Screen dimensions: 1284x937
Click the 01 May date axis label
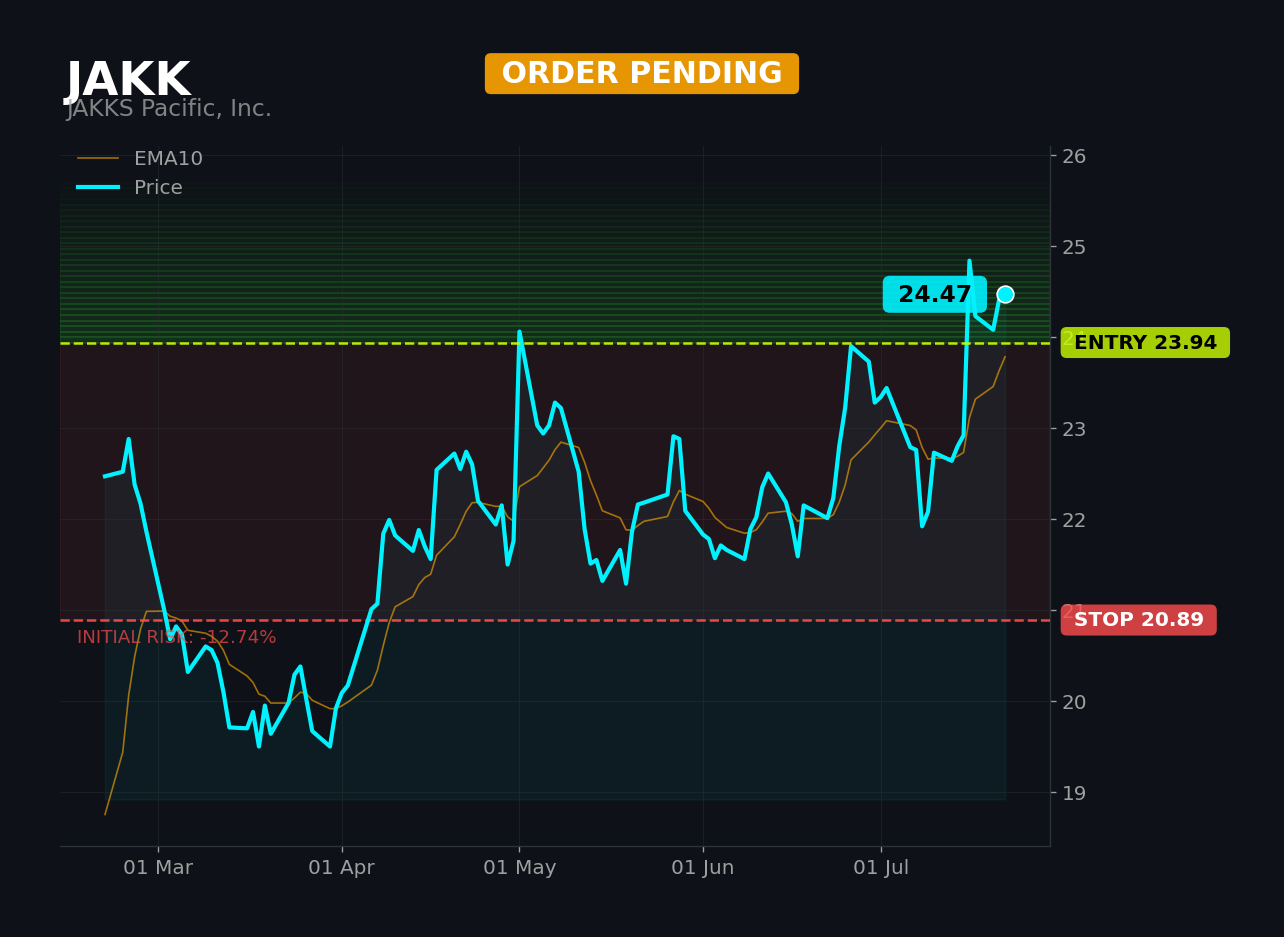point(519,868)
